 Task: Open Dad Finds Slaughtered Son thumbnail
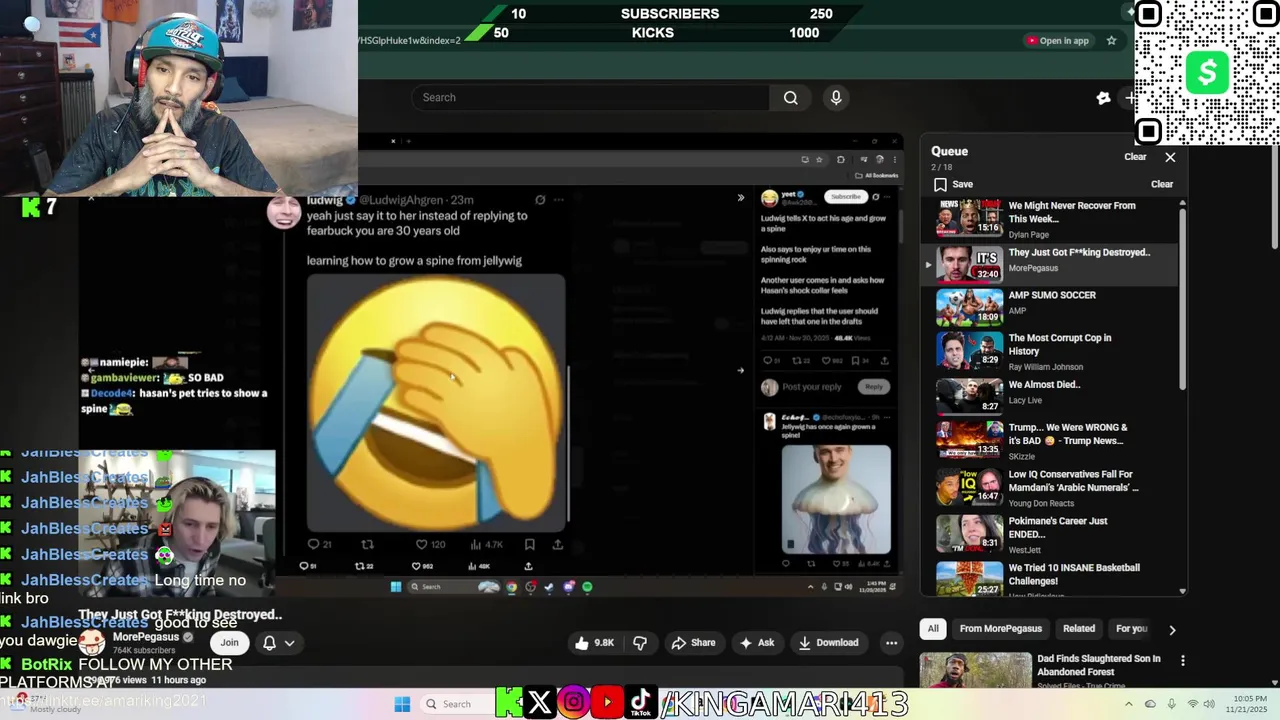[975, 670]
